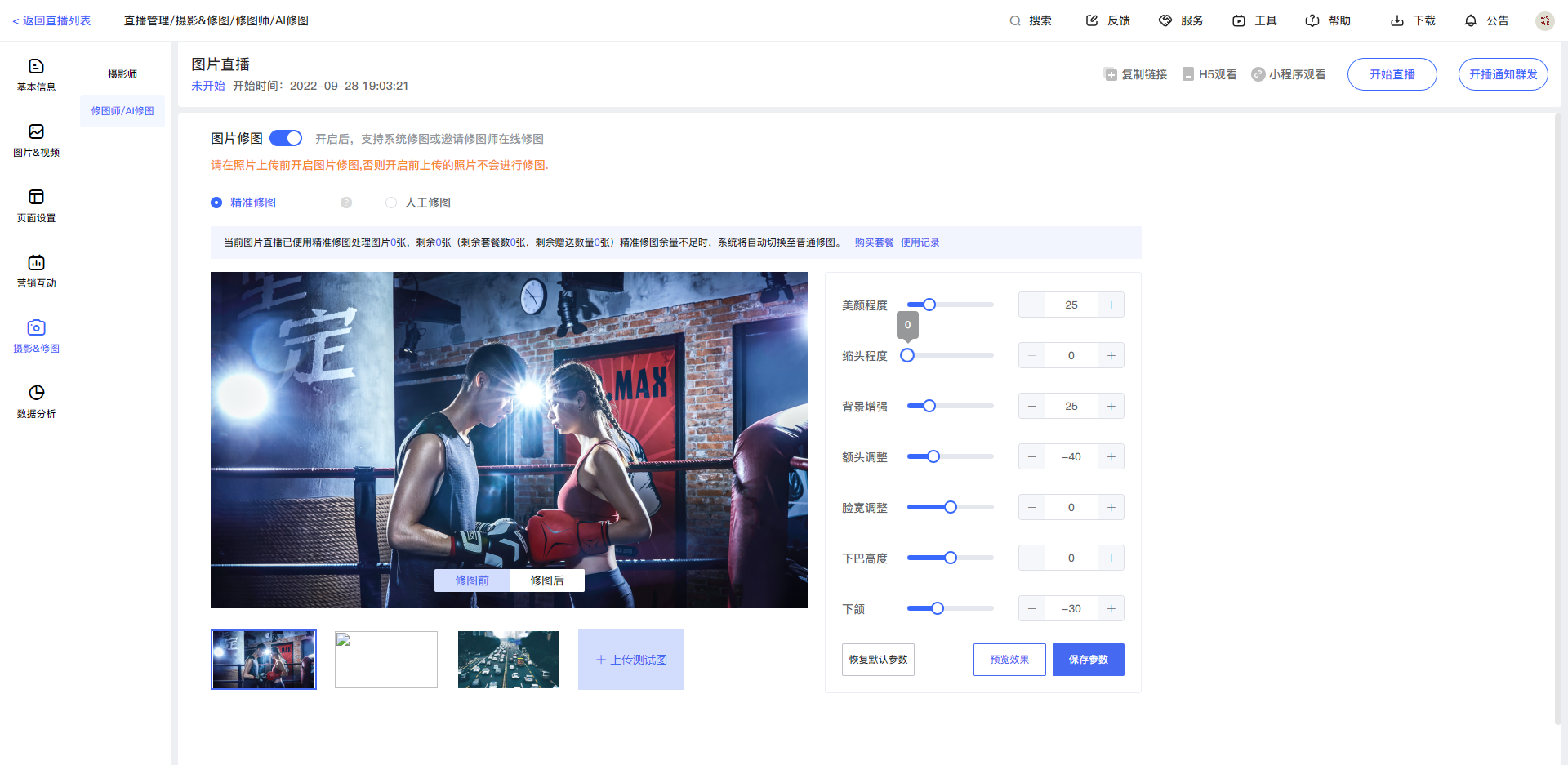Switch to 修图后 preview tab
This screenshot has width=1568, height=765.
tap(546, 580)
